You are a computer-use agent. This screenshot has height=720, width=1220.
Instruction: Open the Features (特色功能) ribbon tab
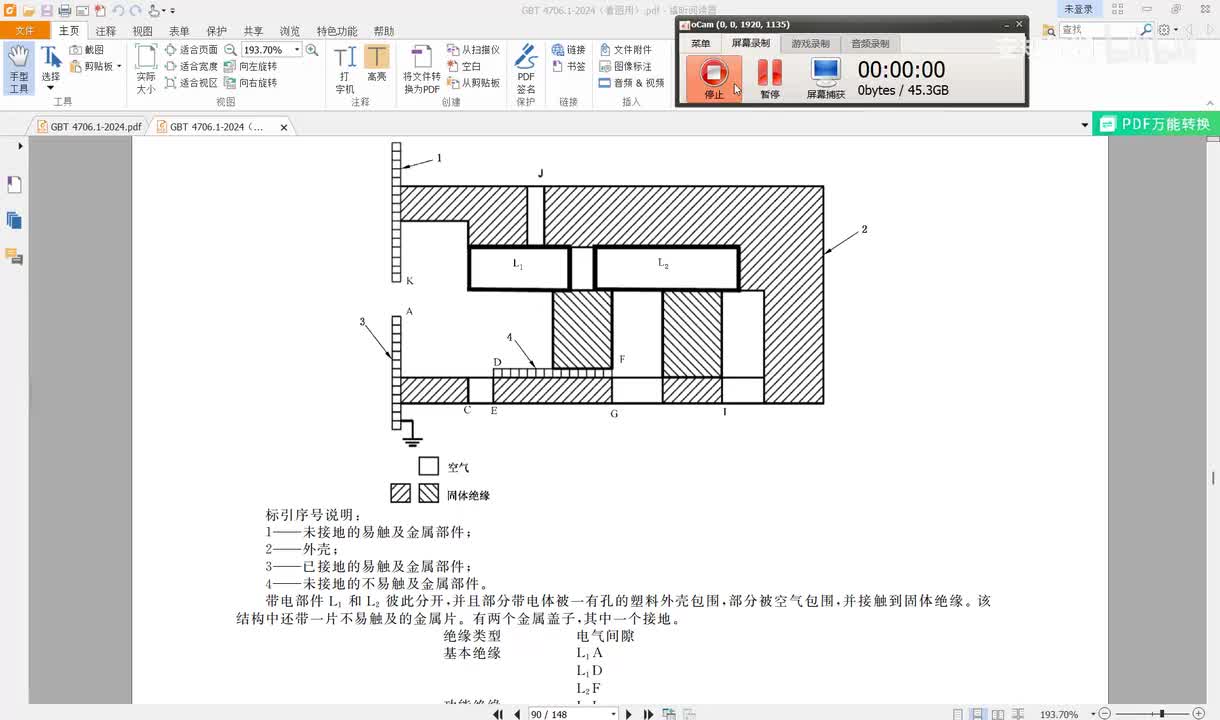coord(337,31)
